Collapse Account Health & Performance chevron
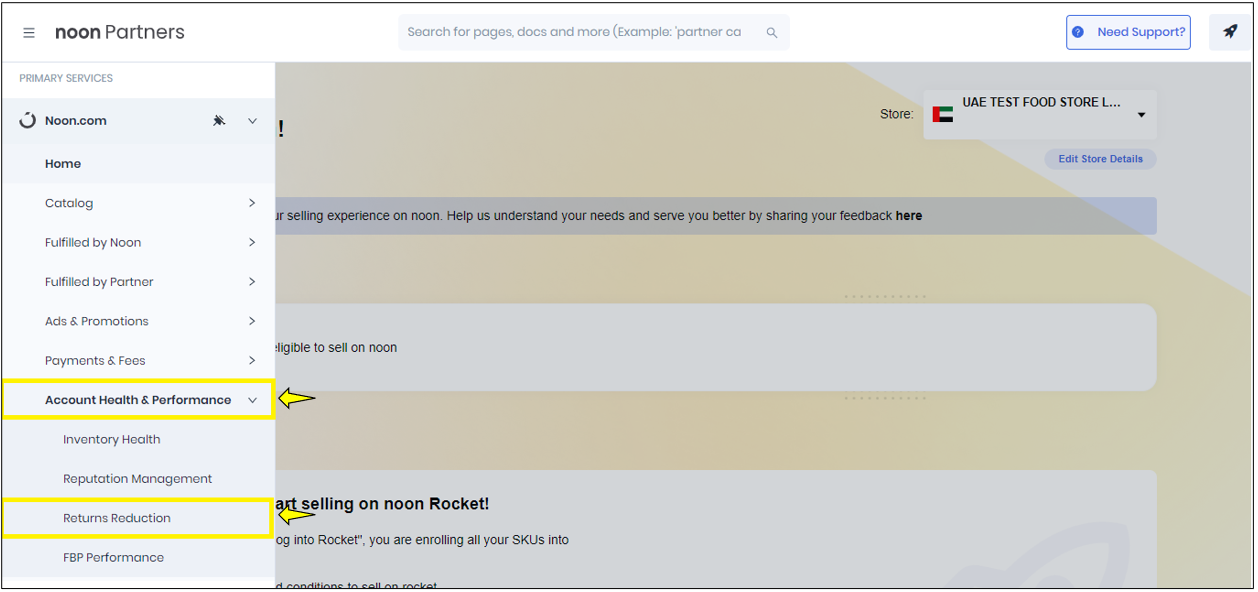Image resolution: width=1258 pixels, height=592 pixels. coord(252,400)
